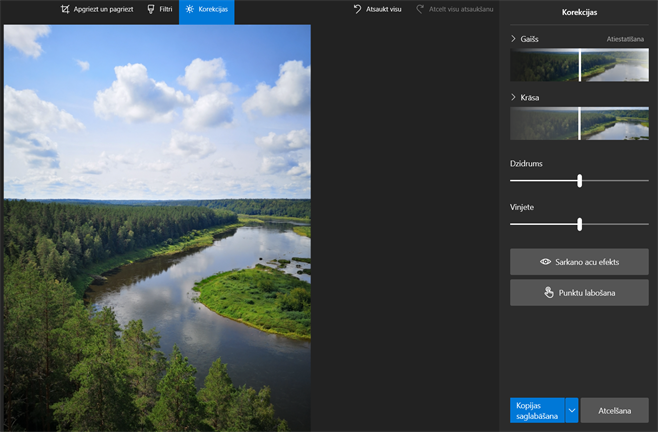Click the Gaišs light preview strip
This screenshot has height=432, width=658.
[579, 65]
